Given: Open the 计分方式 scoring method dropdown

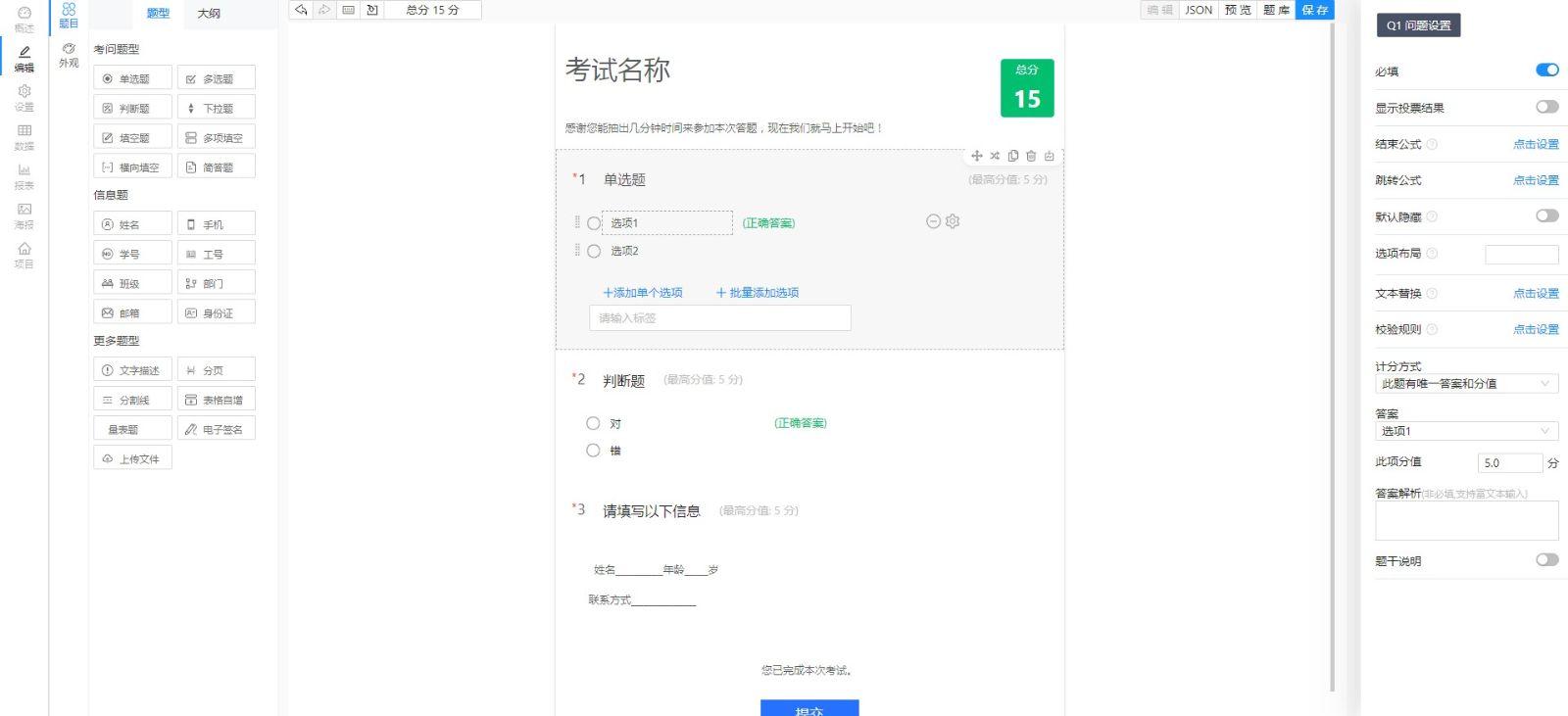Looking at the screenshot, I should [x=1466, y=383].
